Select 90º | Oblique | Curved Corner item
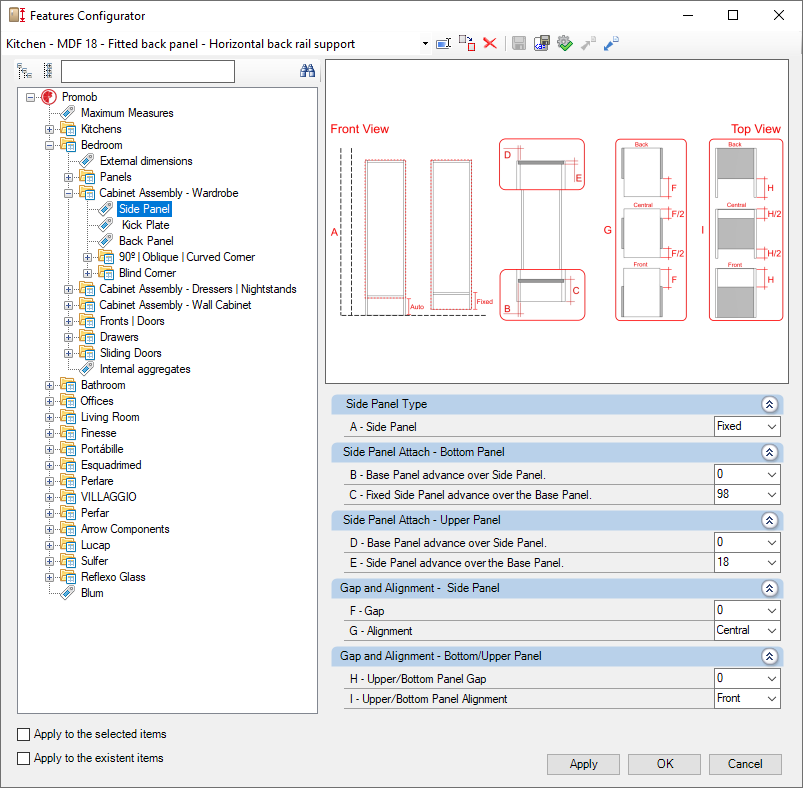Viewport: 803px width, 788px height. tap(187, 257)
